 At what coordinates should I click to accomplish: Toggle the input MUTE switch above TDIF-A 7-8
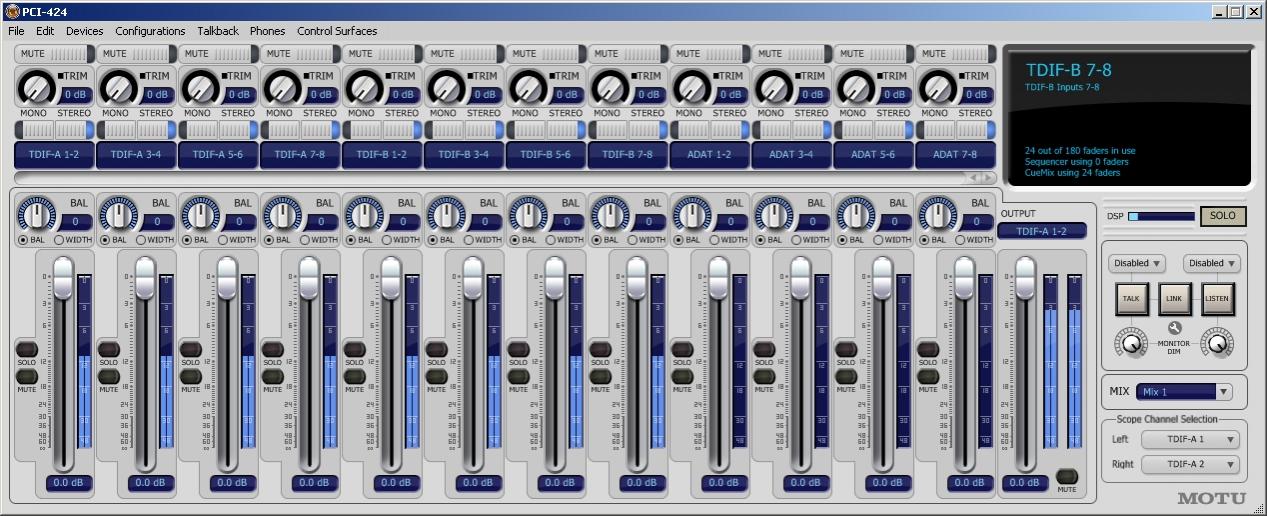point(299,53)
